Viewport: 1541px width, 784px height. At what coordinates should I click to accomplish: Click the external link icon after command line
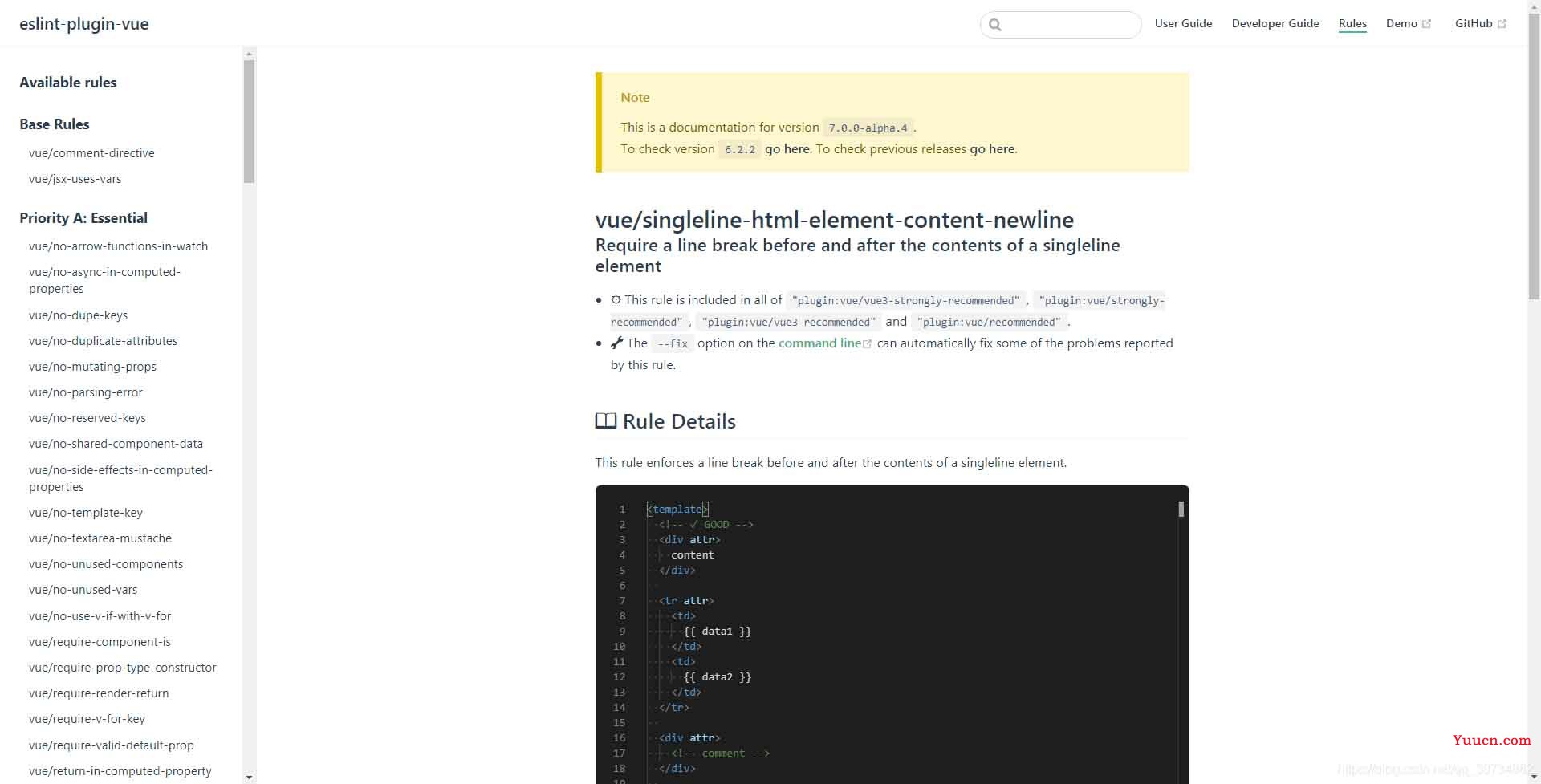(x=867, y=344)
